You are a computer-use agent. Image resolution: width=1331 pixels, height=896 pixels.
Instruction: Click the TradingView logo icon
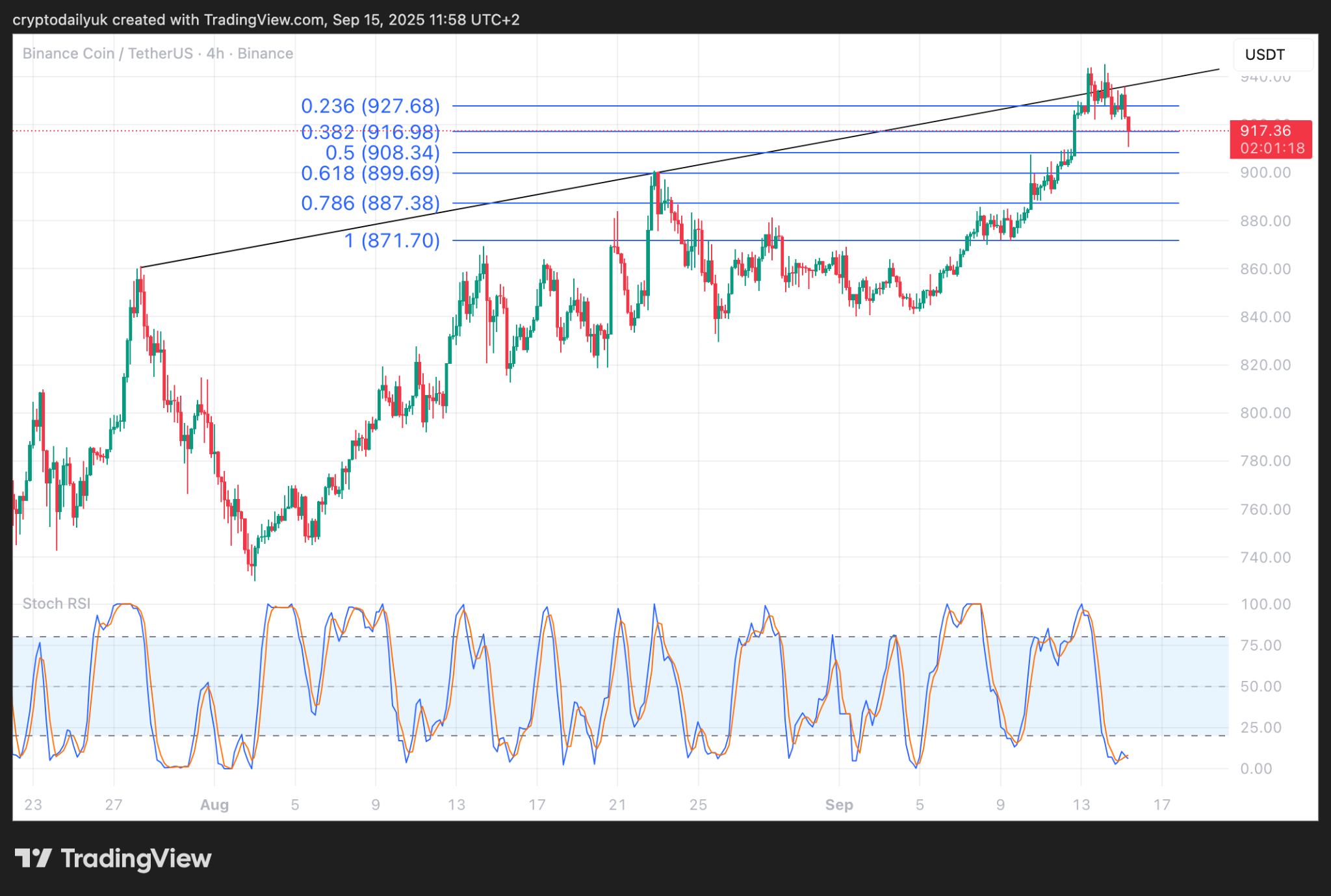pyautogui.click(x=32, y=858)
